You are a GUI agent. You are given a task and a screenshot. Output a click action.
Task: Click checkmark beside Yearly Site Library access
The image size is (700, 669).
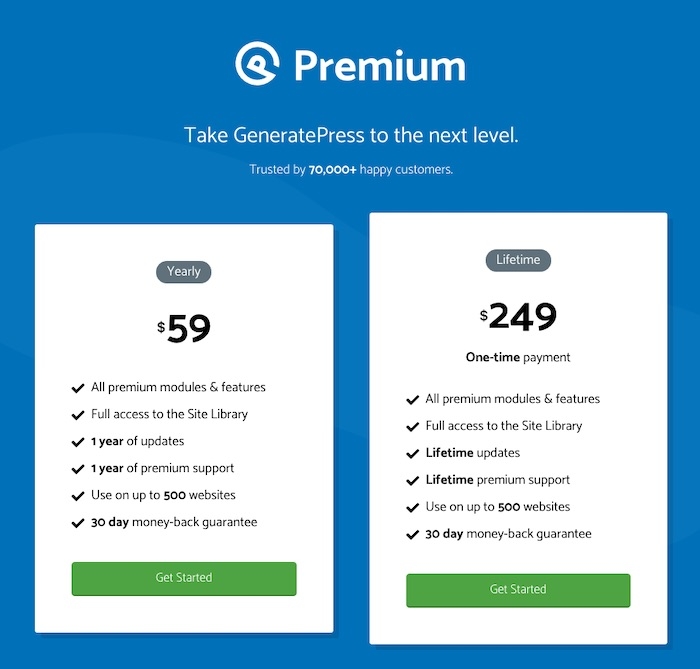[x=78, y=414]
